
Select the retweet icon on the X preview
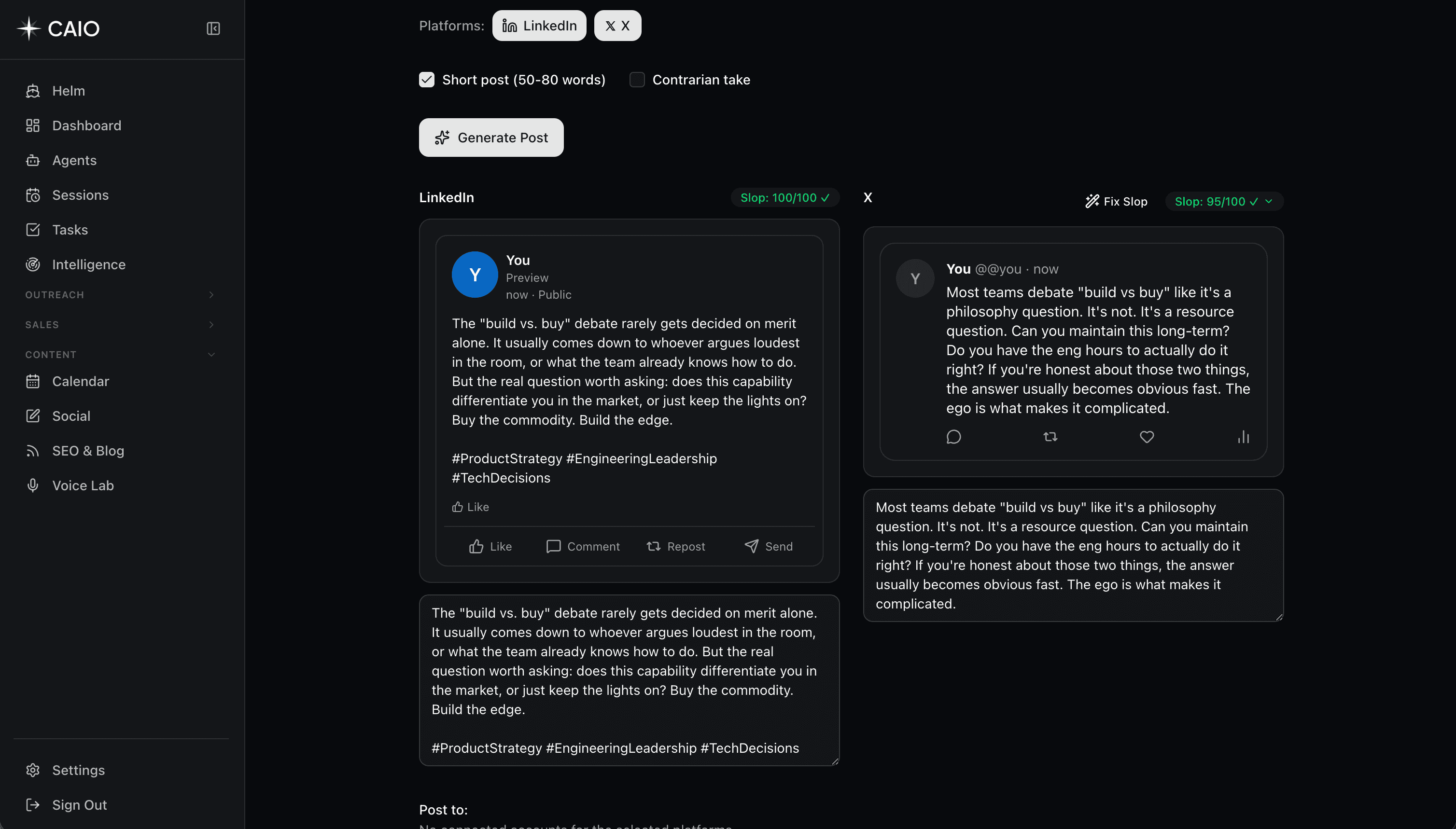click(x=1050, y=437)
